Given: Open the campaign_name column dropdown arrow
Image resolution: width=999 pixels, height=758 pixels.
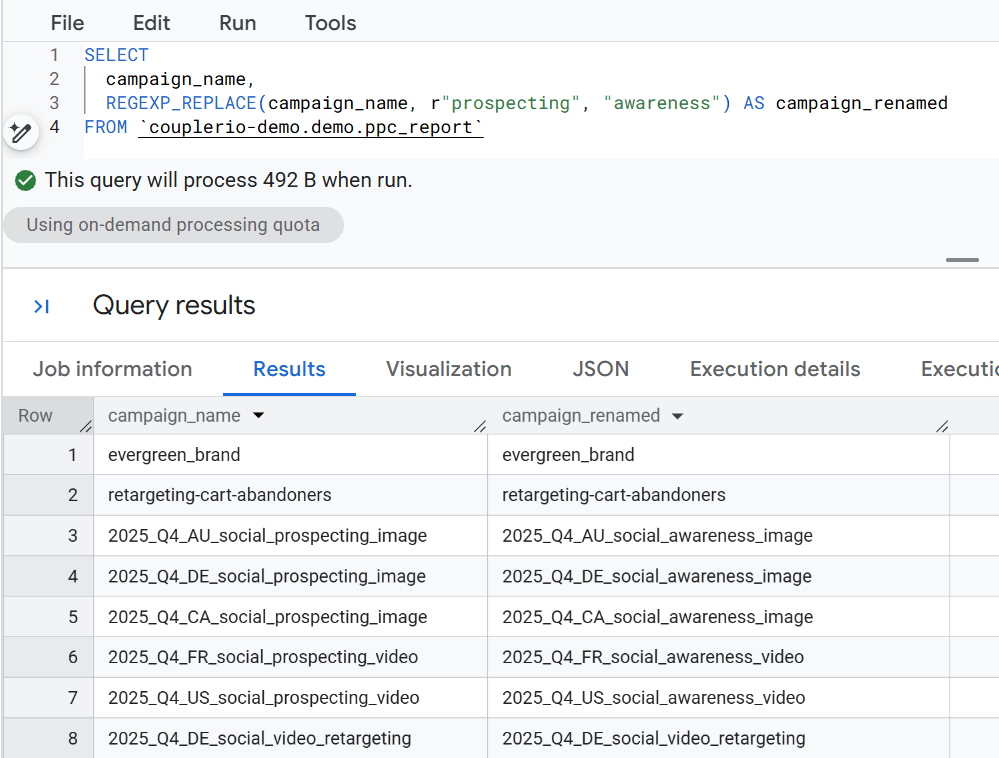Looking at the screenshot, I should point(258,415).
